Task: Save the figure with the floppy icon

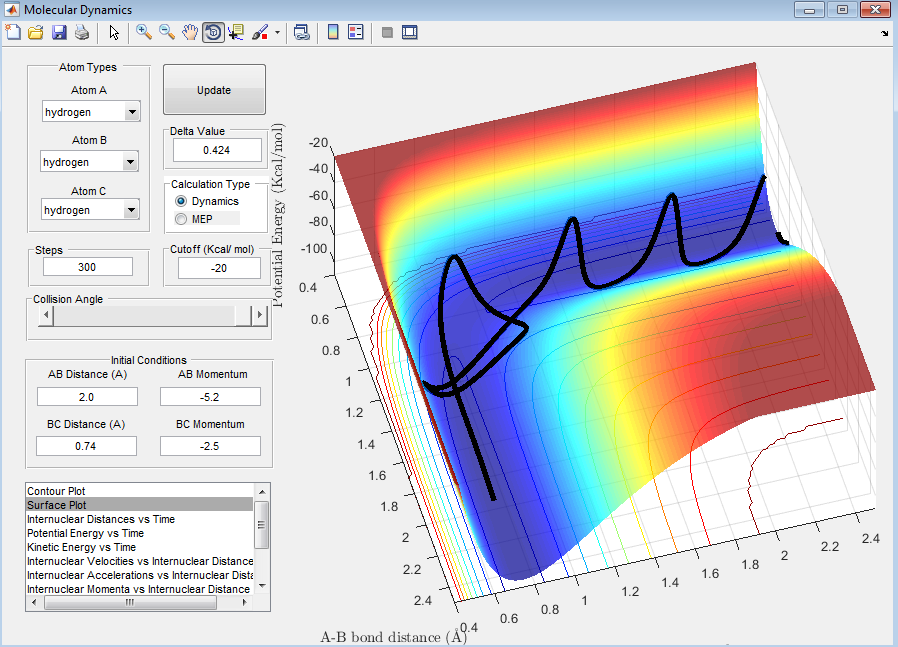Action: pyautogui.click(x=59, y=33)
